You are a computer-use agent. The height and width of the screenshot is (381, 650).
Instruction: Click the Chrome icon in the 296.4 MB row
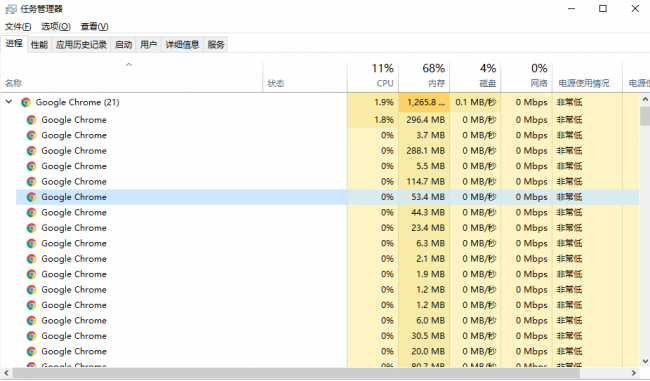click(32, 120)
